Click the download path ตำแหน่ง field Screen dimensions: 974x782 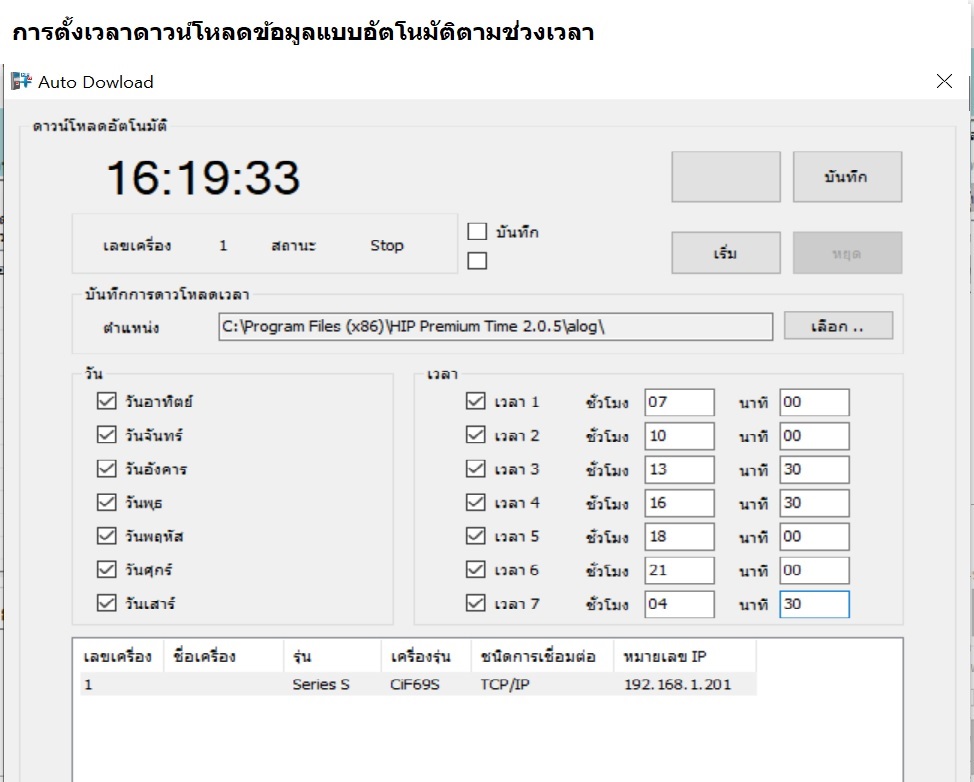495,326
